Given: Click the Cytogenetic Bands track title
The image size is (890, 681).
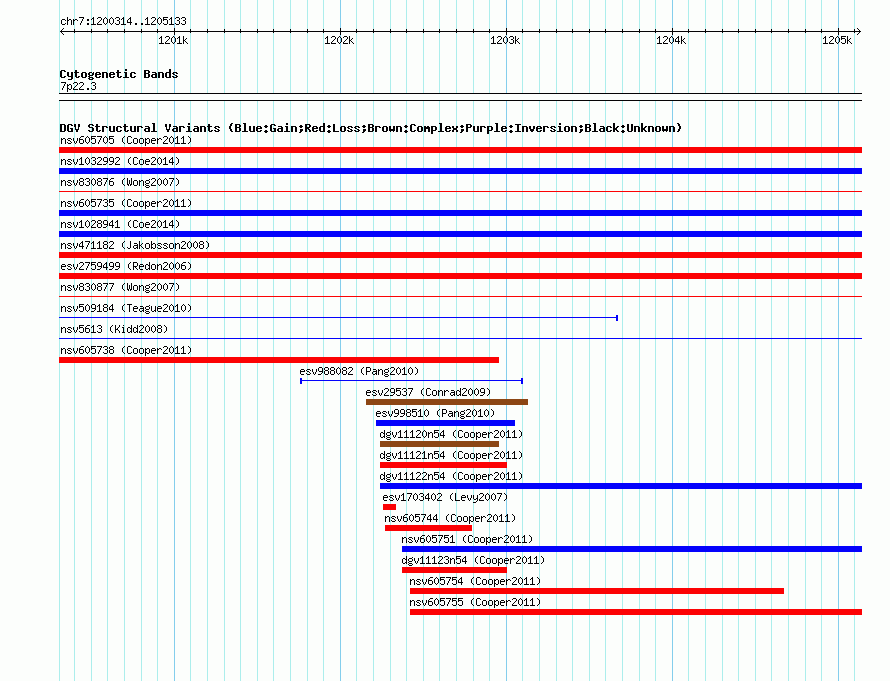Looking at the screenshot, I should 119,74.
